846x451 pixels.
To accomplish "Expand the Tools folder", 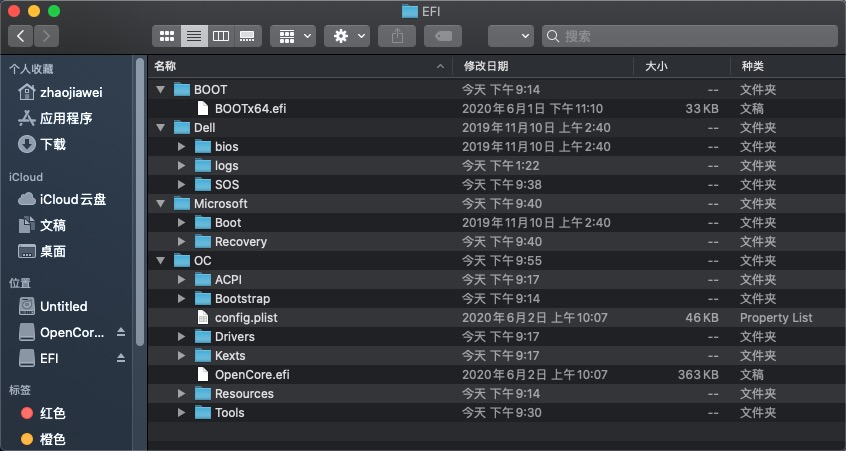I will [181, 413].
